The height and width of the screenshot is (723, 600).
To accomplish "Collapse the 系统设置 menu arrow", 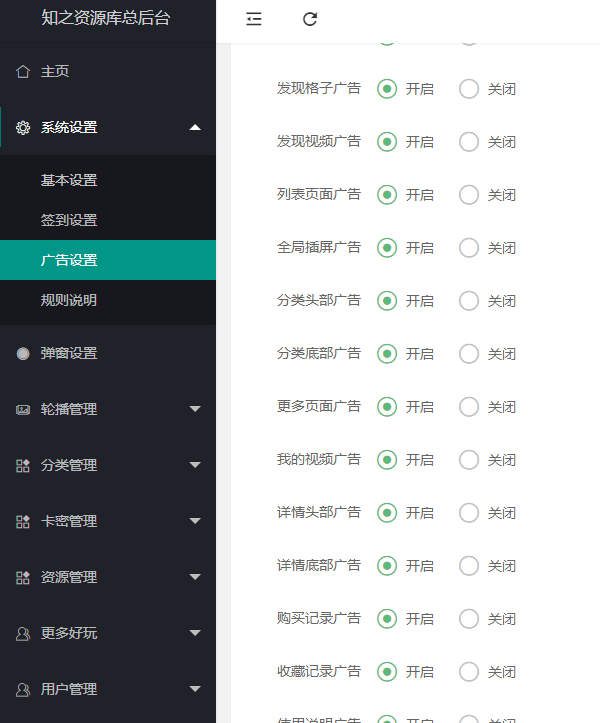I will 195,128.
